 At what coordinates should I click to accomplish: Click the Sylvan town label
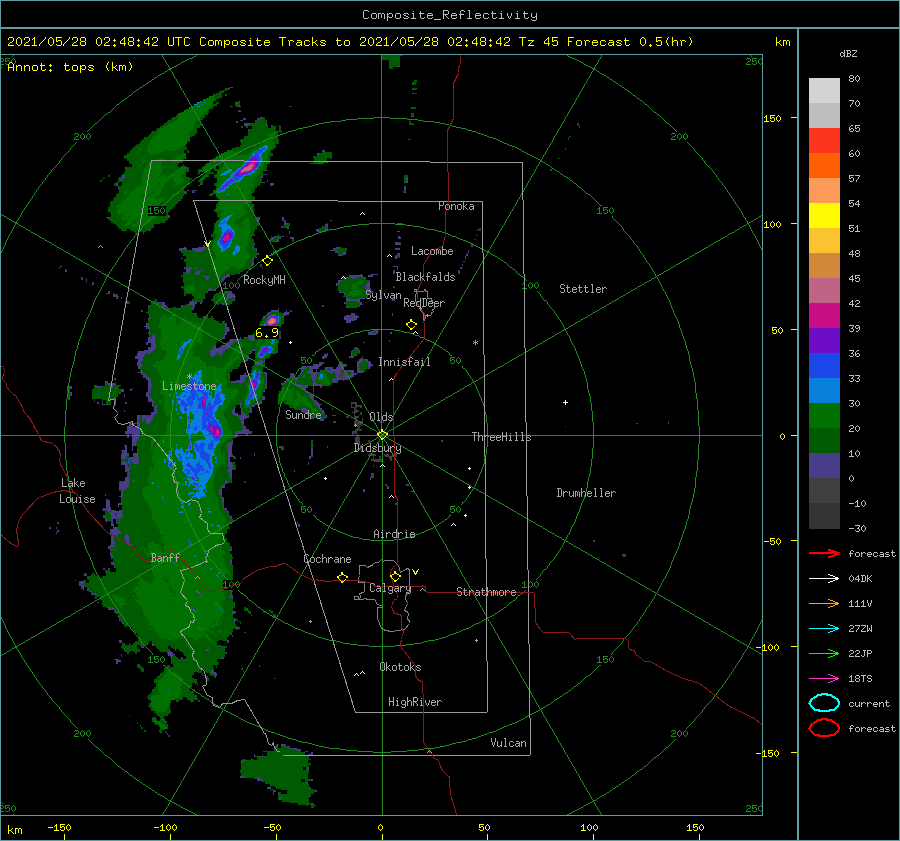click(x=383, y=296)
